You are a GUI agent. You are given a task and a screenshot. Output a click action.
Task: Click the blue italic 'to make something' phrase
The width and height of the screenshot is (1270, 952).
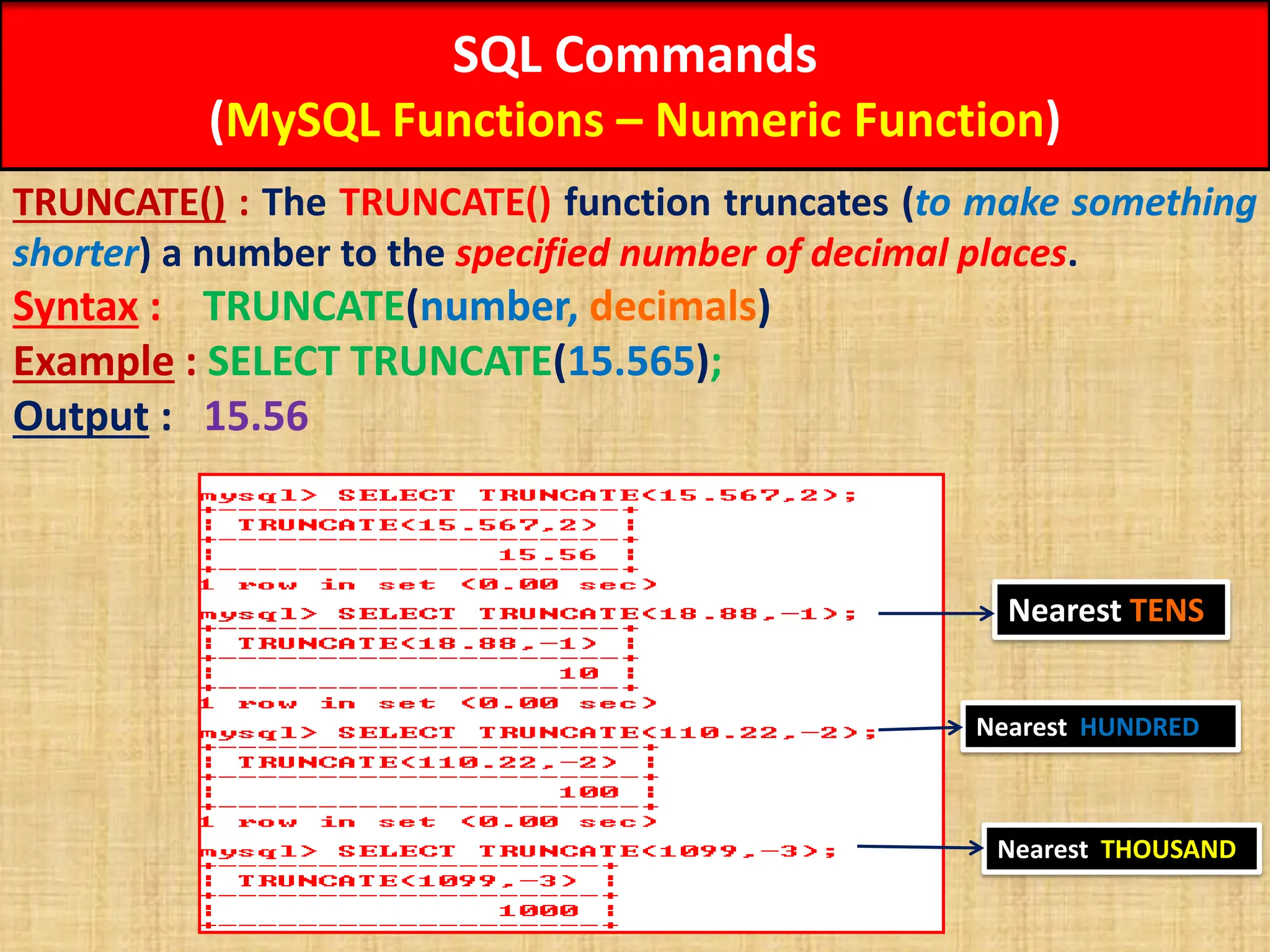[x=1086, y=203]
